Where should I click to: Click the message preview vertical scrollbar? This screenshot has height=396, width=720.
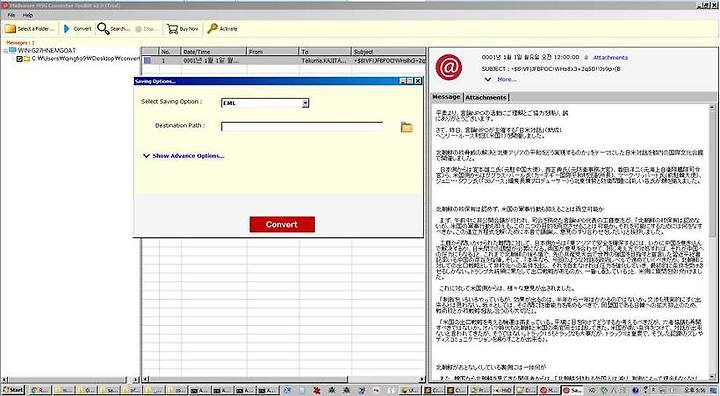point(712,243)
